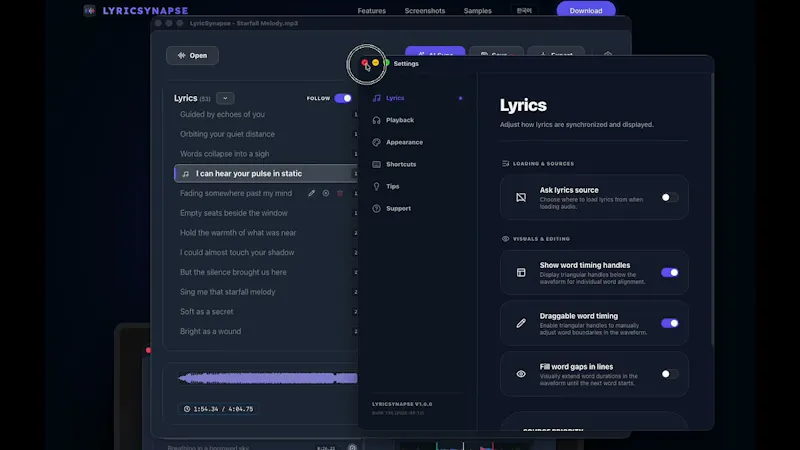Viewport: 800px width, 450px height.
Task: Expand the Lyrics dropdown chevron
Action: [x=225, y=98]
